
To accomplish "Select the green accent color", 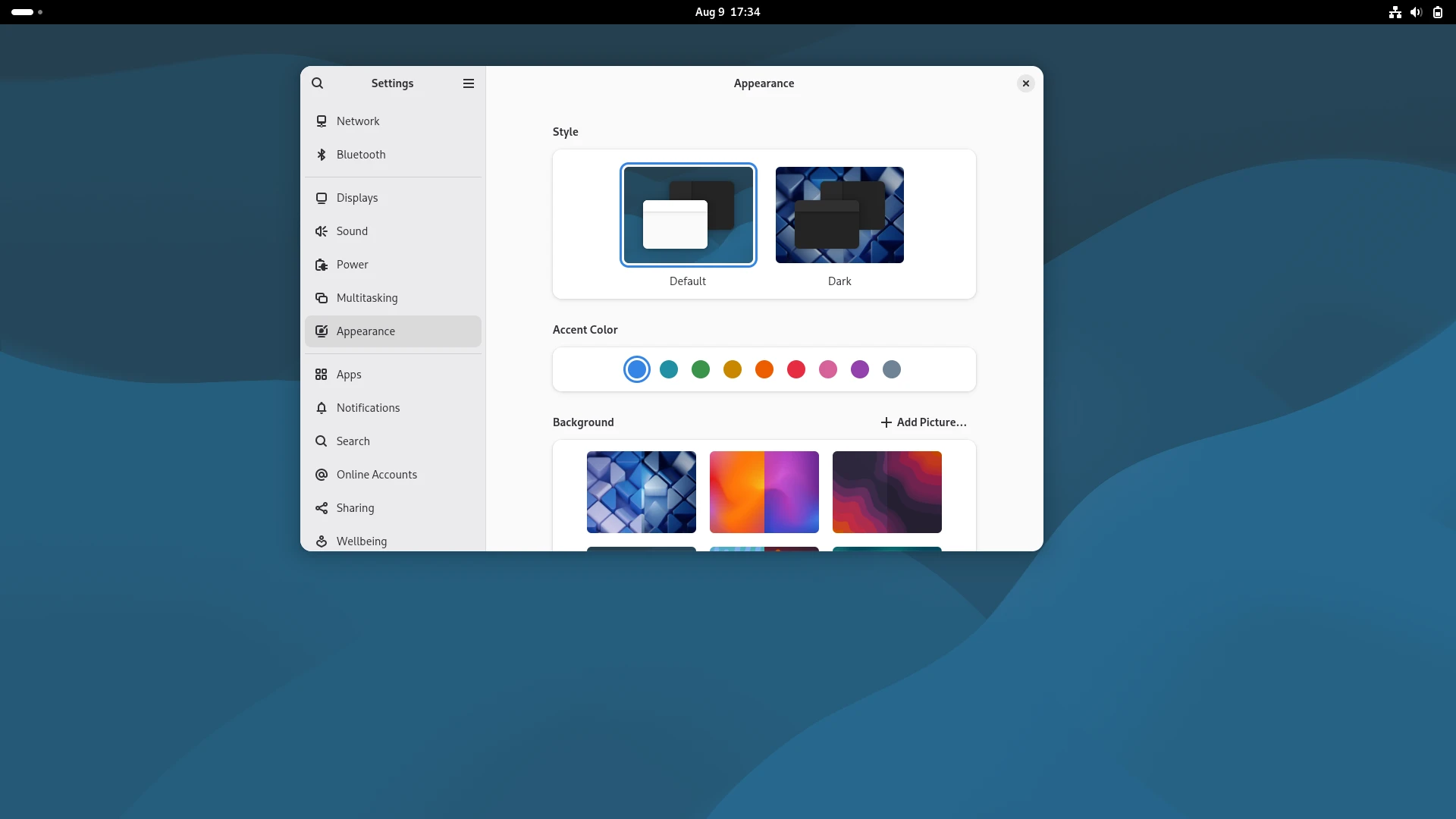I will click(700, 369).
